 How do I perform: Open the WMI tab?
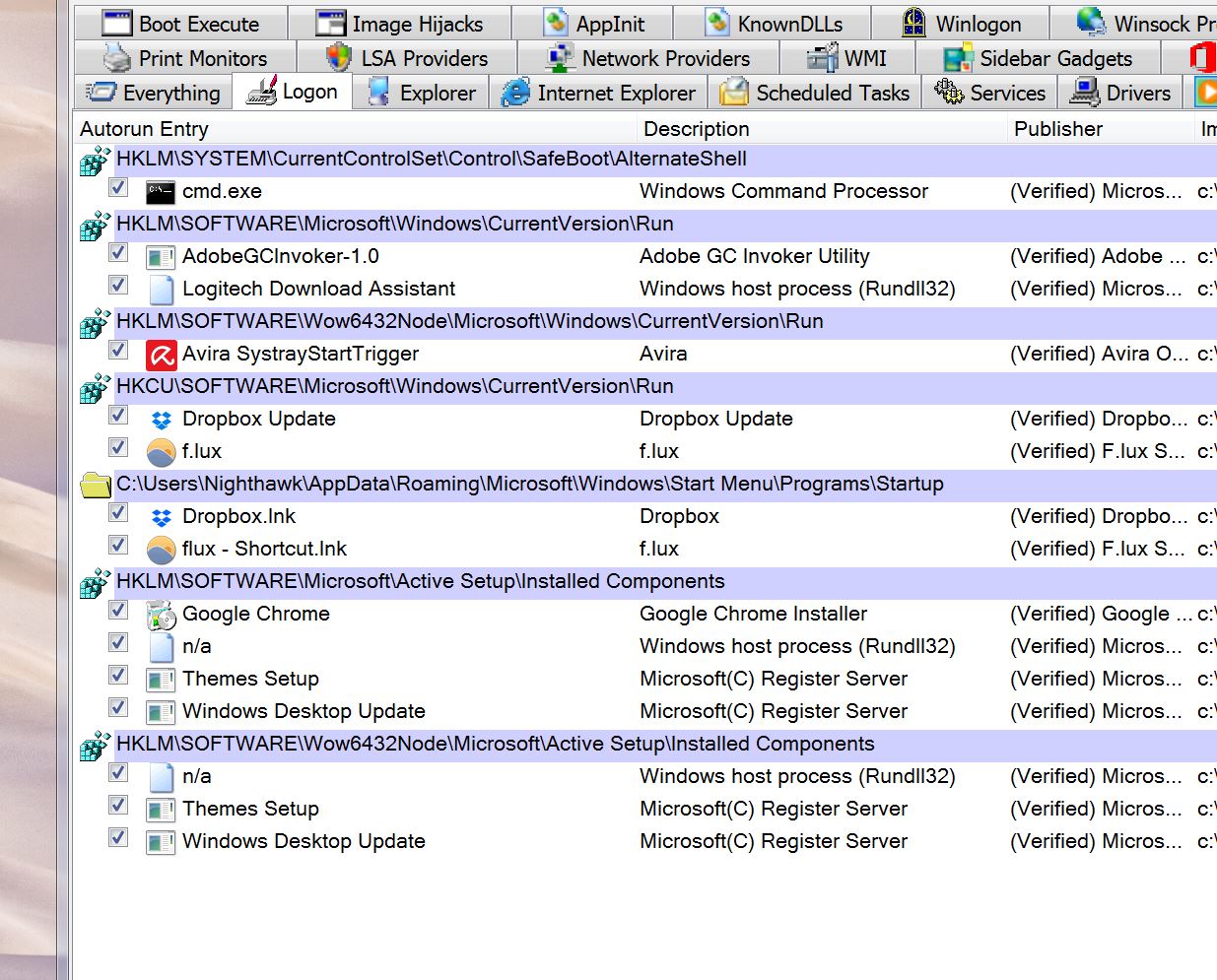847,58
